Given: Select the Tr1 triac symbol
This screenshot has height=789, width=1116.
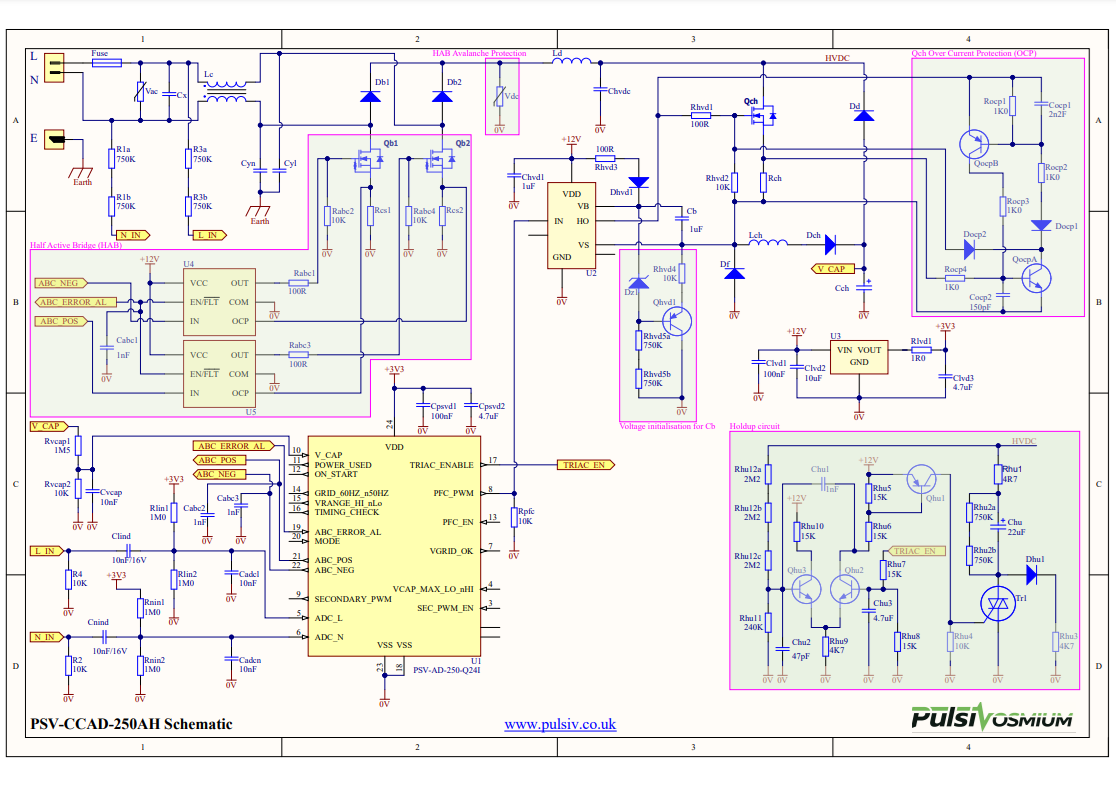Looking at the screenshot, I should click(x=998, y=604).
